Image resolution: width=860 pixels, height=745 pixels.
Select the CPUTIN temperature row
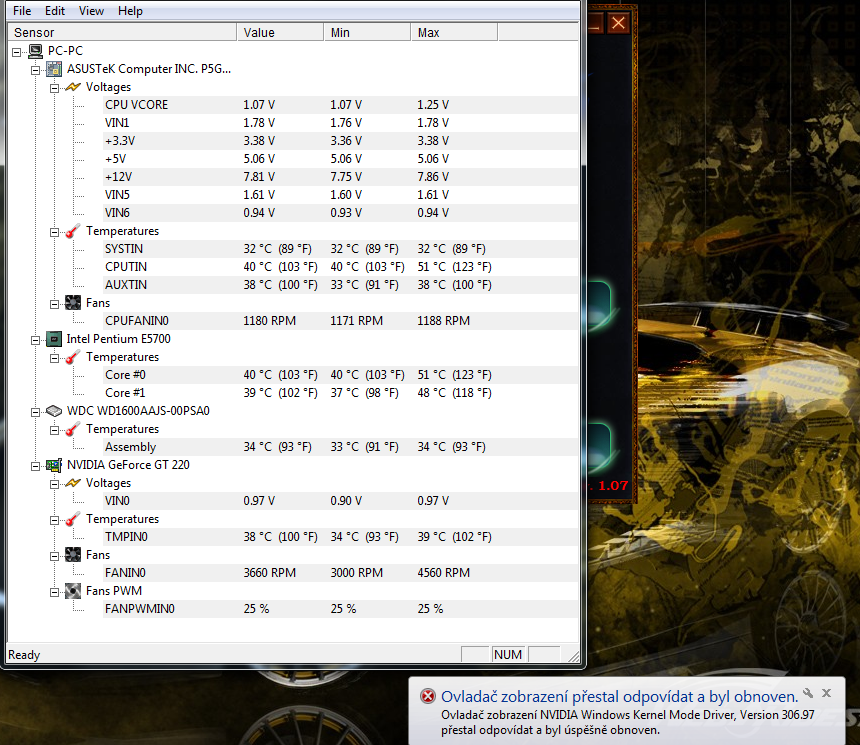pos(340,267)
